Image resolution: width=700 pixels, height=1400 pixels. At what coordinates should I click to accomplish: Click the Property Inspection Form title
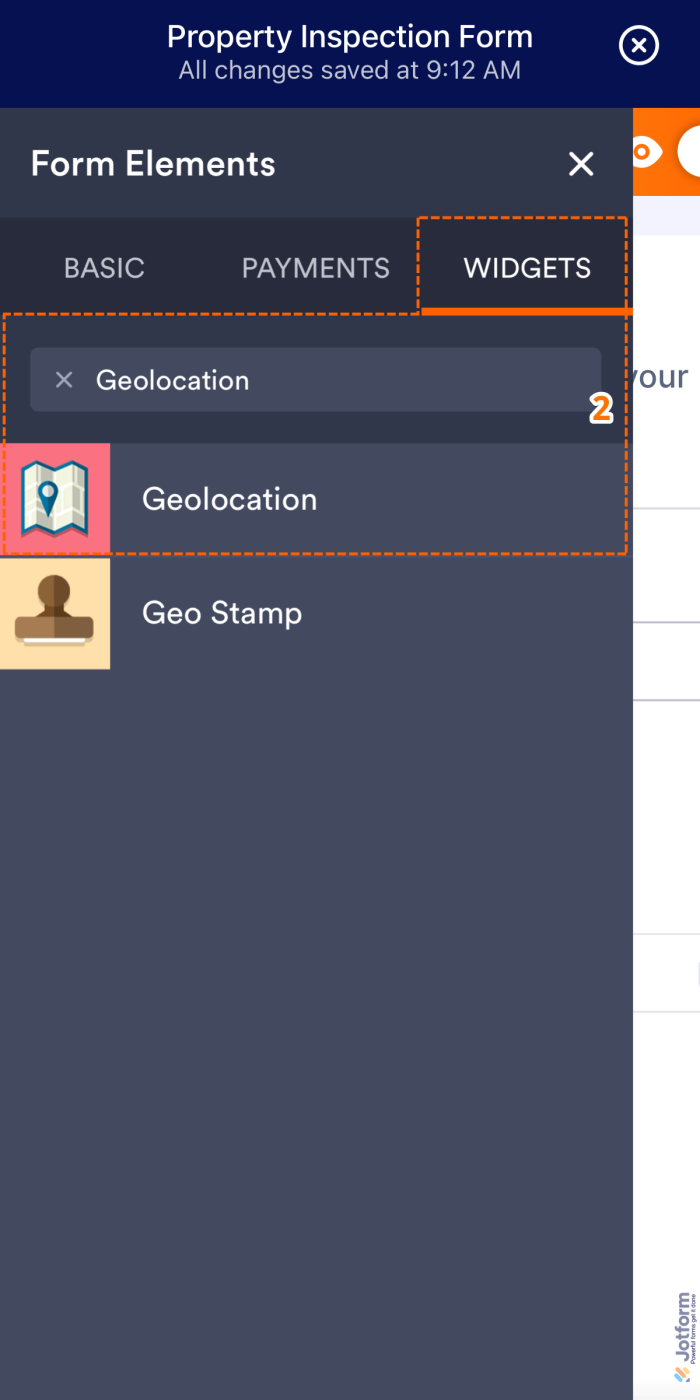(349, 36)
